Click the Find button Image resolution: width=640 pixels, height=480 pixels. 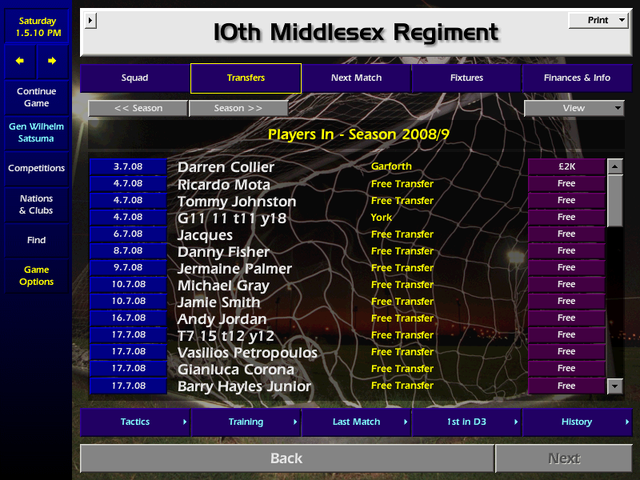pos(36,240)
